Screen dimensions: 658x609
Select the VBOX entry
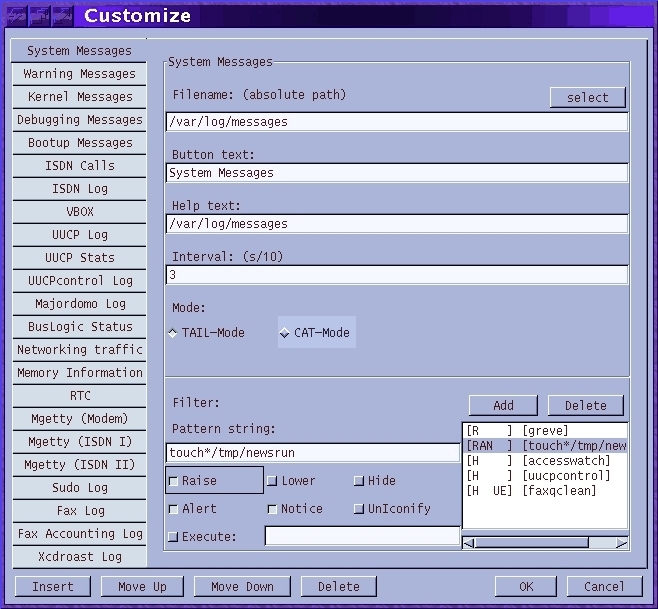79,212
